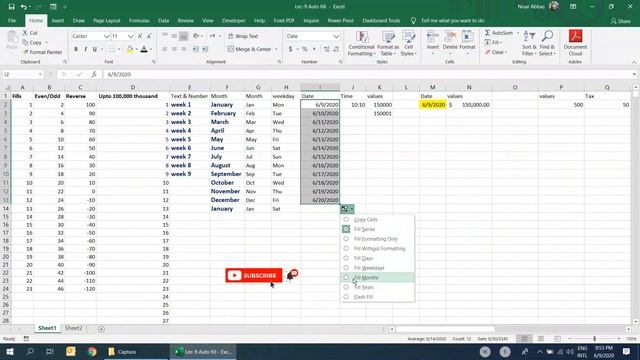Screen dimensions: 640x360
Task: Undo the last action
Action: (24, 7)
